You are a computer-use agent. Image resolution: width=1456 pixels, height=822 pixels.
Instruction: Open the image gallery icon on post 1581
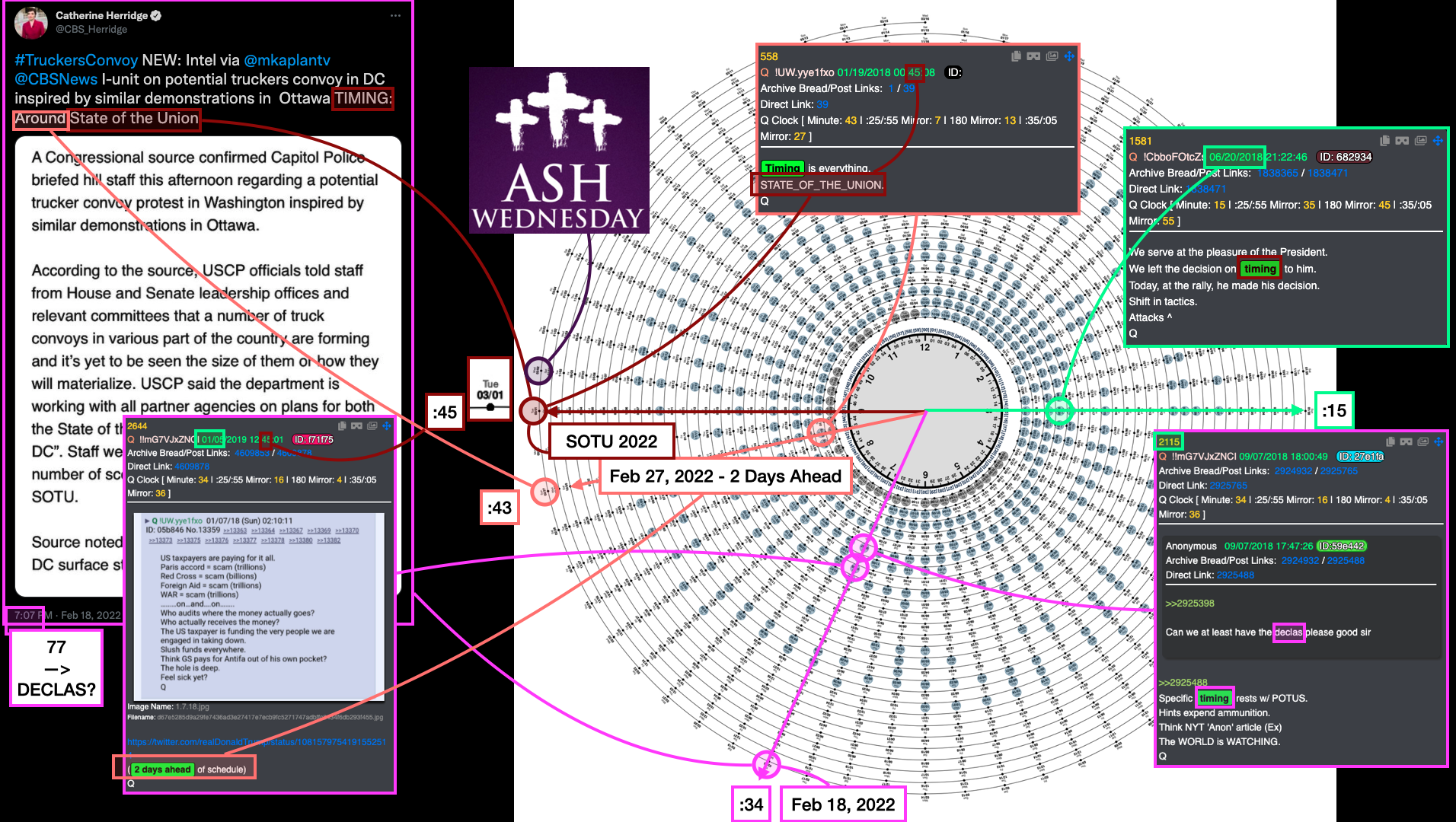tap(1420, 141)
